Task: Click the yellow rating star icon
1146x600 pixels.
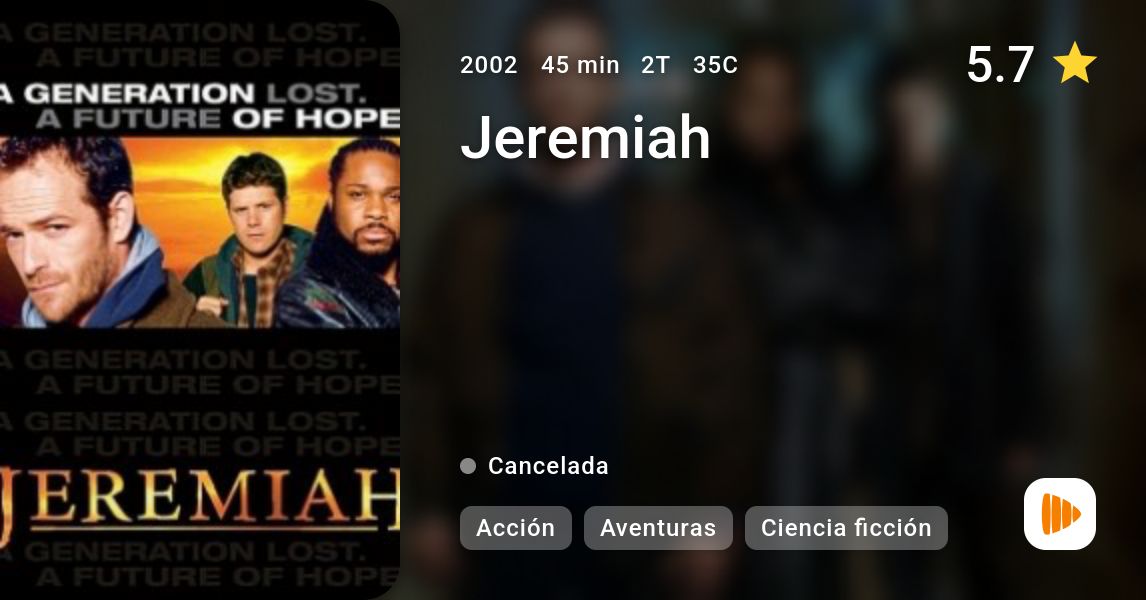Action: tap(1074, 63)
